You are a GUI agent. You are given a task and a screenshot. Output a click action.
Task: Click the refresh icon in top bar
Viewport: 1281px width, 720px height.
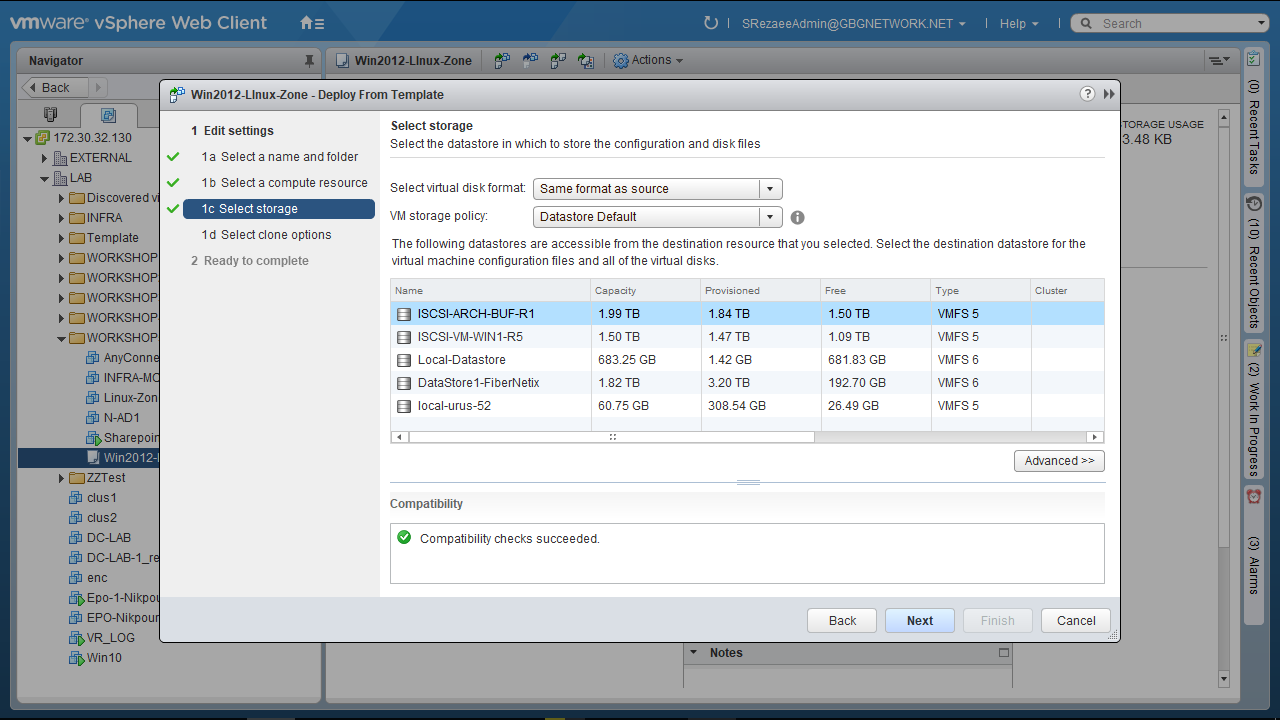[711, 23]
